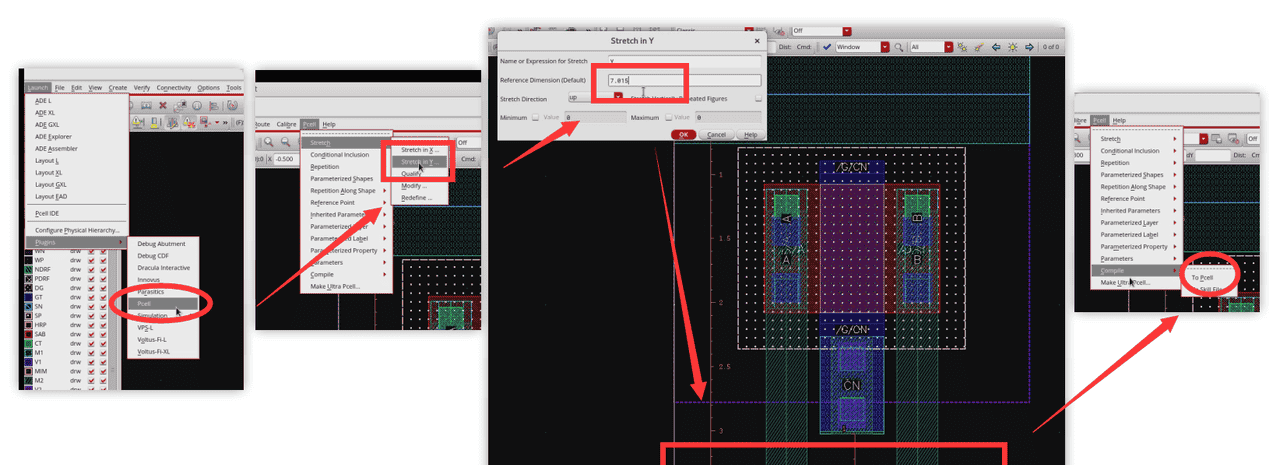The image size is (1280, 465).
Task: Open the Launch menu in the menu bar
Action: click(x=38, y=88)
